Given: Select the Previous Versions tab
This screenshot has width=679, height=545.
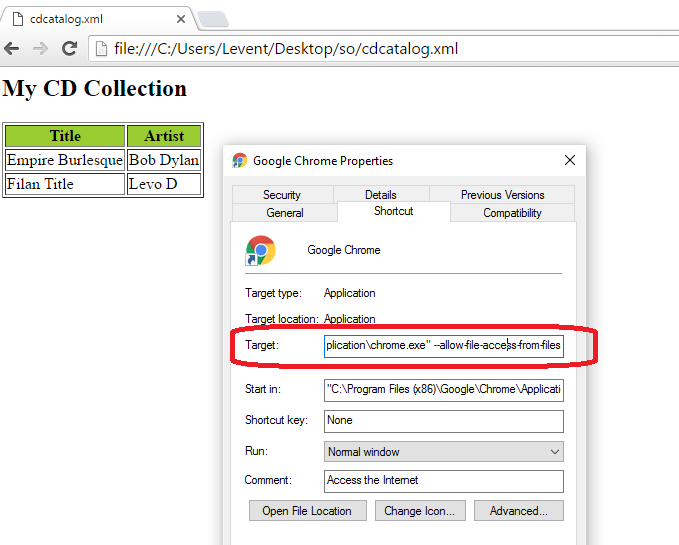Looking at the screenshot, I should pyautogui.click(x=502, y=195).
